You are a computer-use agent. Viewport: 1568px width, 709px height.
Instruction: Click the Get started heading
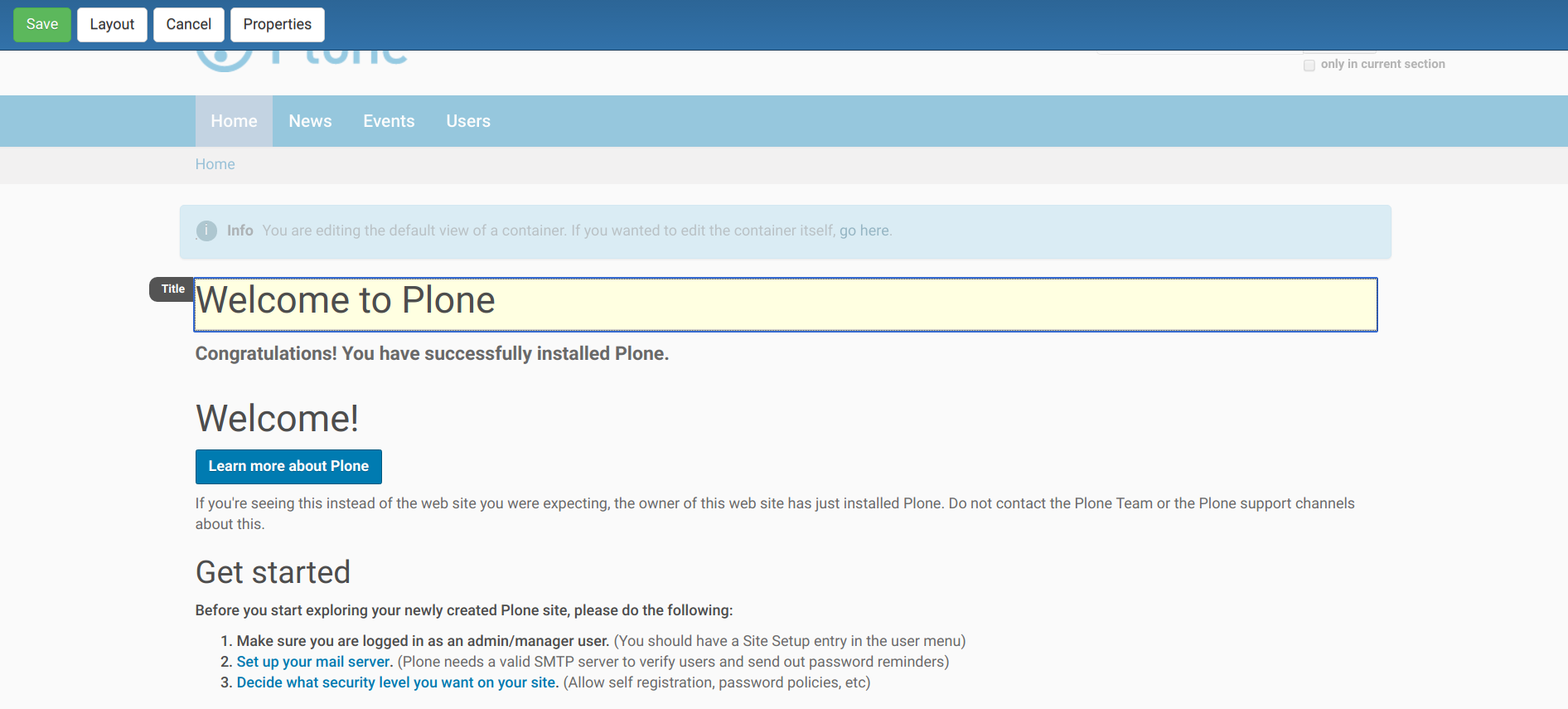273,572
